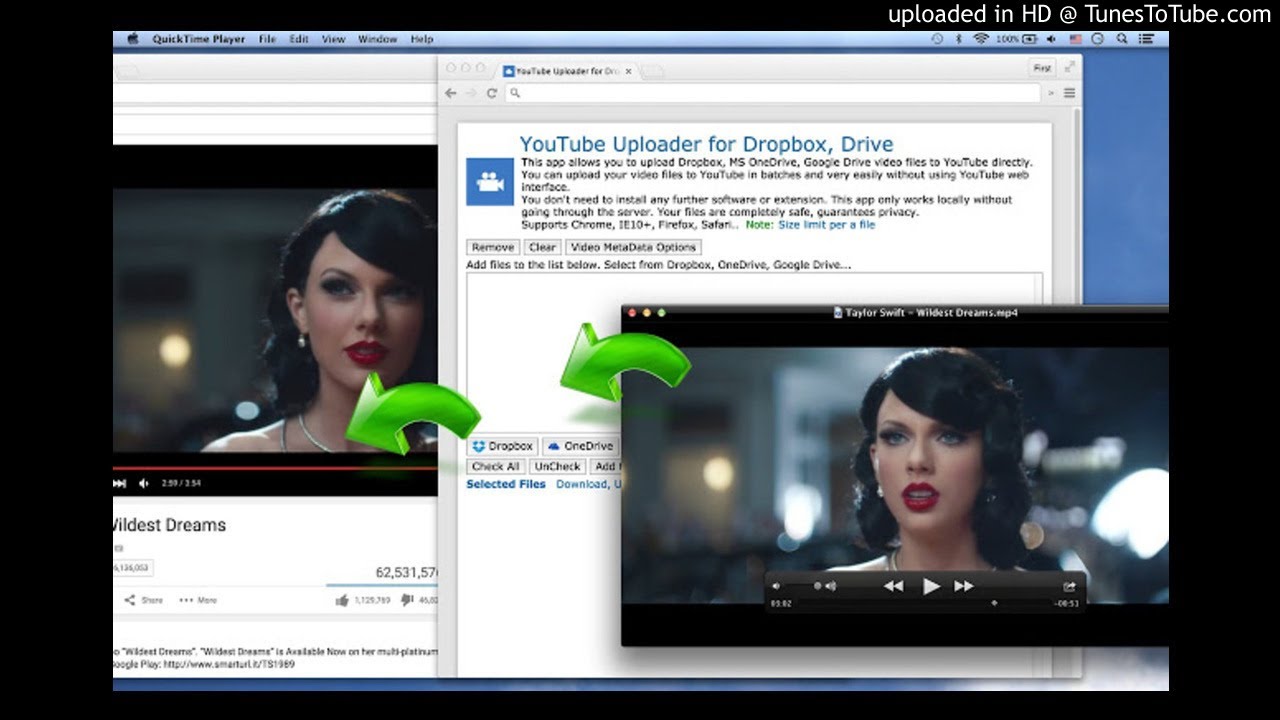Open the Edit menu
The width and height of the screenshot is (1280, 720).
pos(299,39)
